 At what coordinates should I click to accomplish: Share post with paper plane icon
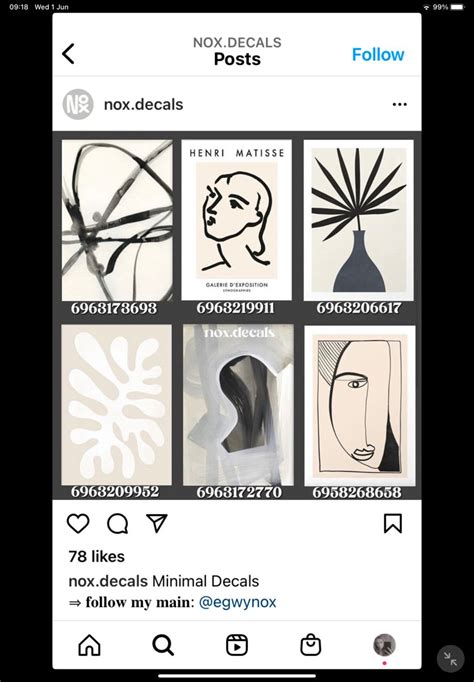(157, 523)
